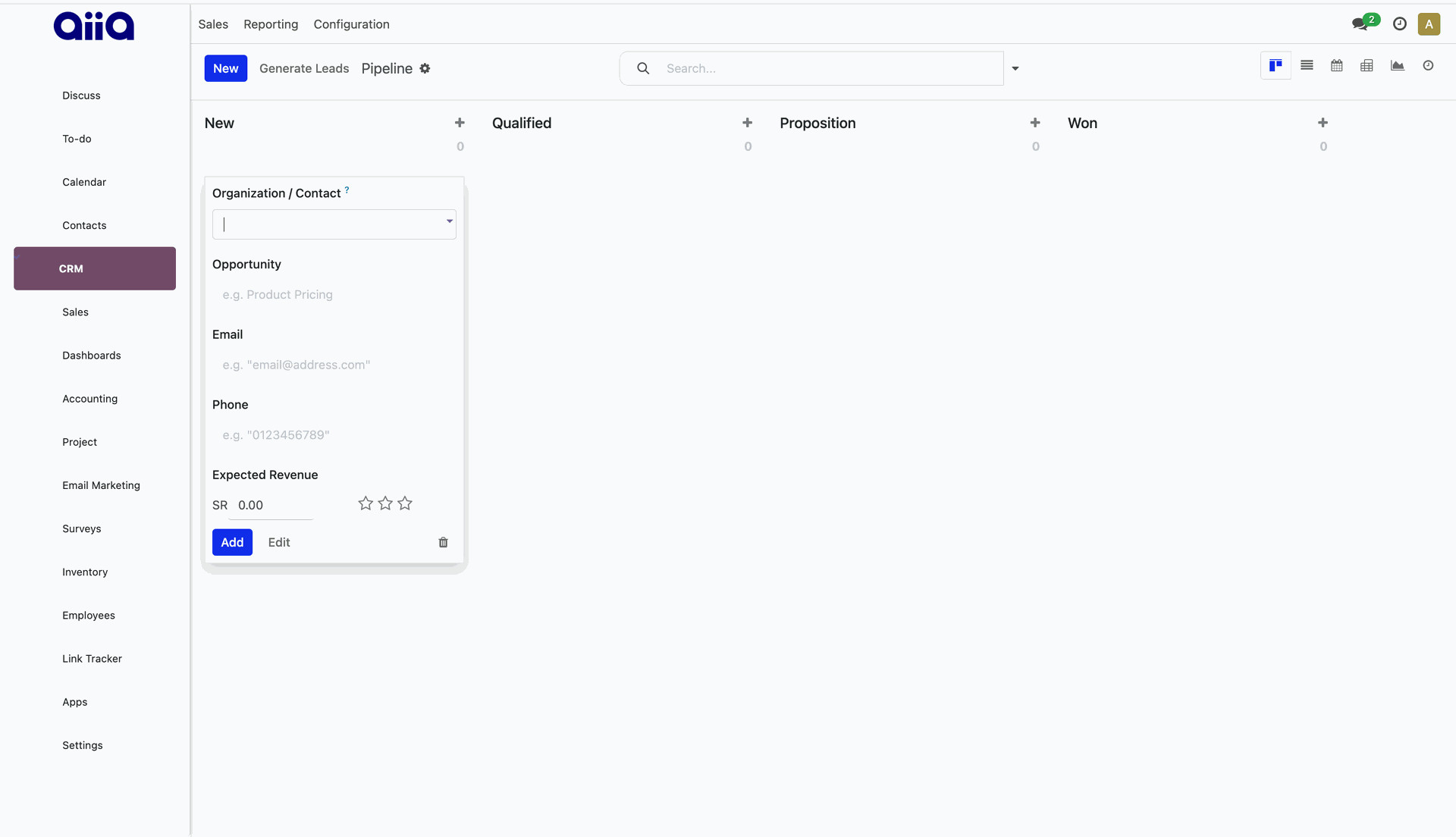Open messages chat bubble icon
The height and width of the screenshot is (837, 1456).
[x=1360, y=24]
